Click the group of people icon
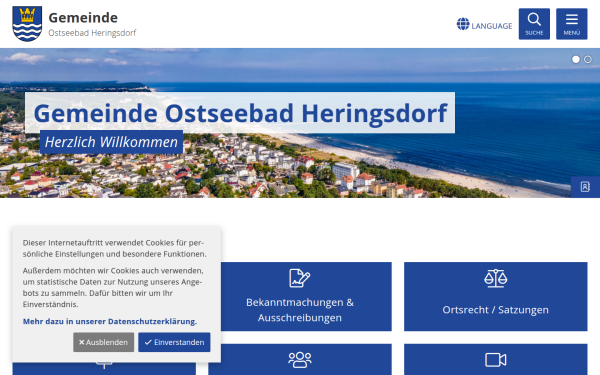The width and height of the screenshot is (600, 375). pyautogui.click(x=300, y=360)
